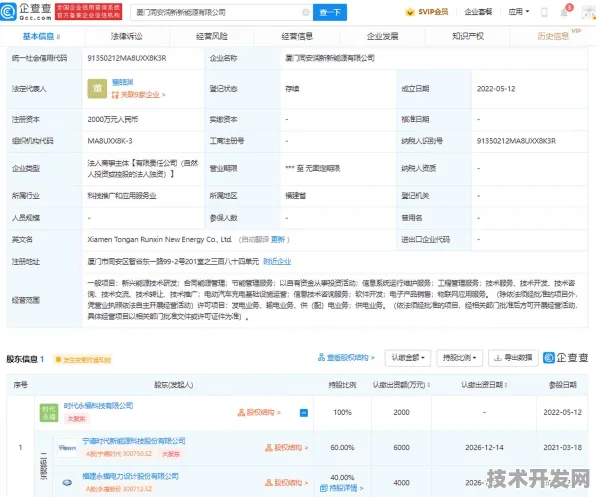Select the founding date 2022-05-12 value
596x497 pixels.
coord(496,89)
